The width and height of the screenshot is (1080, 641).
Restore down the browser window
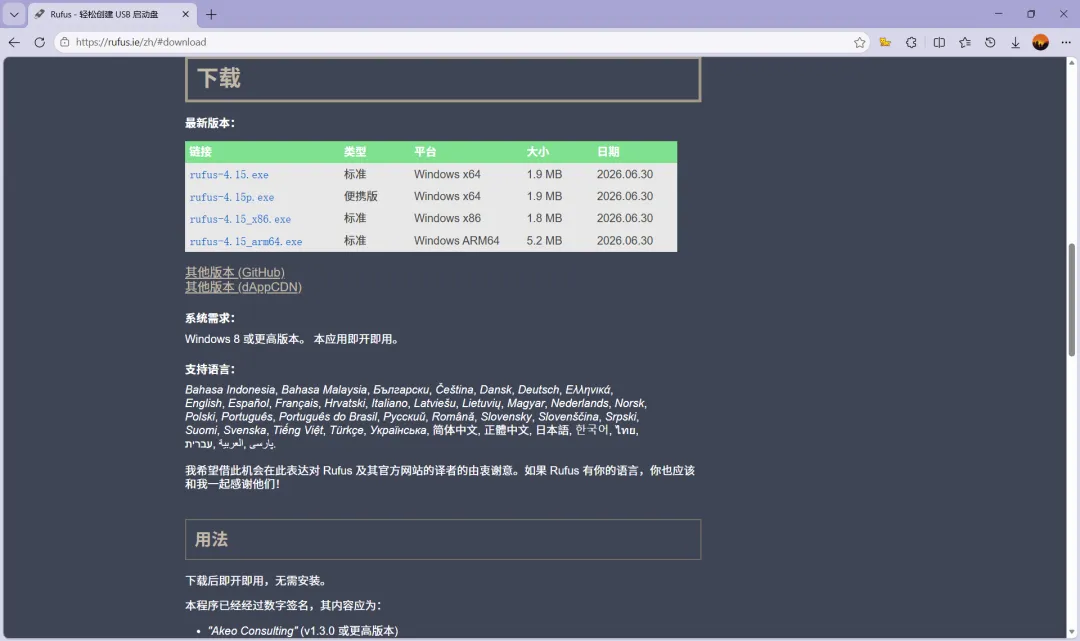1030,14
